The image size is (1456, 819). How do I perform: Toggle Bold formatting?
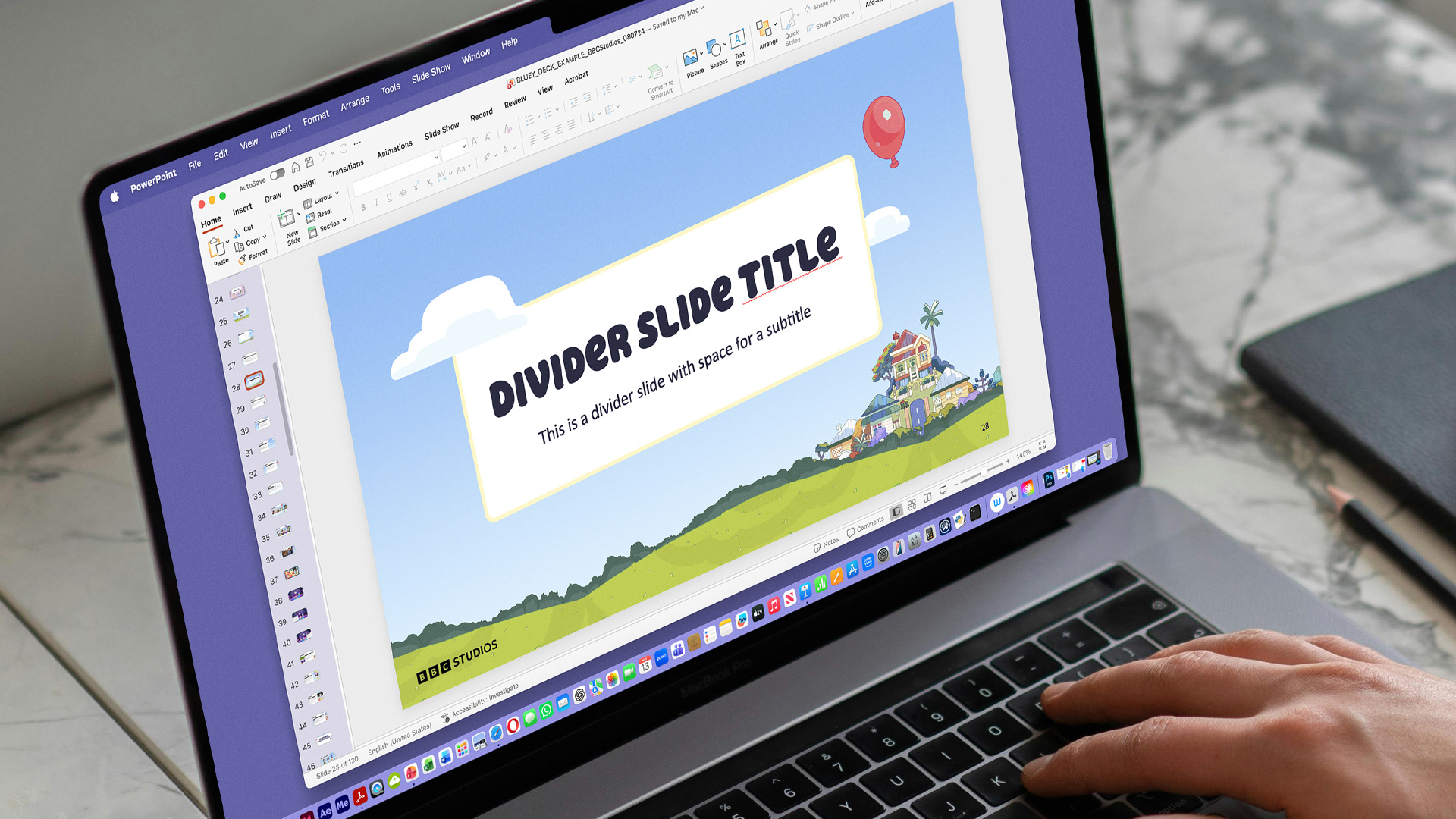click(363, 208)
